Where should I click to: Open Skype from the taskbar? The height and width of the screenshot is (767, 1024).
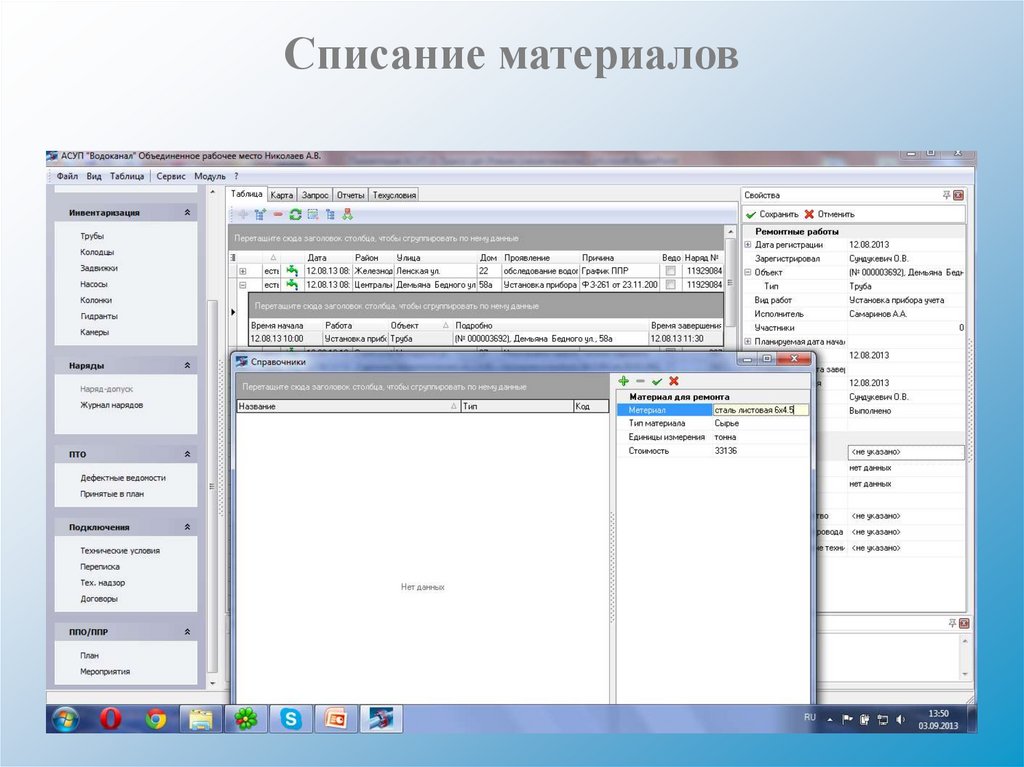(x=291, y=718)
